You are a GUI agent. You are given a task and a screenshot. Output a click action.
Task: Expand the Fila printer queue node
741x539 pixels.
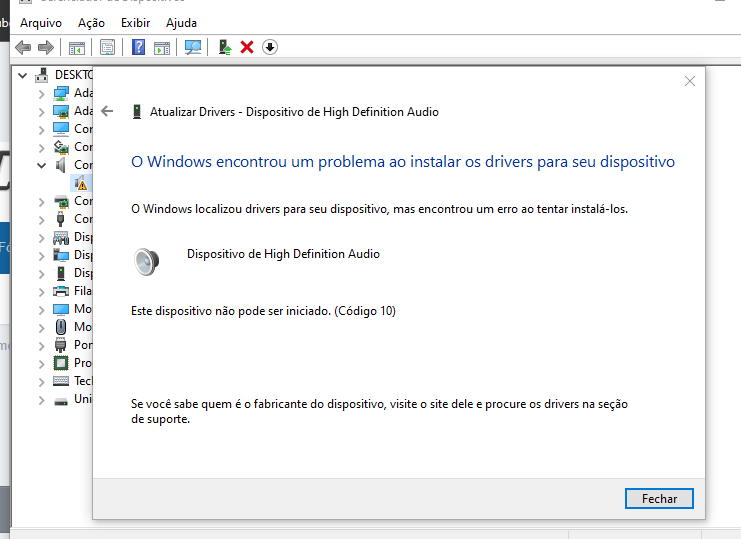tap(42, 291)
